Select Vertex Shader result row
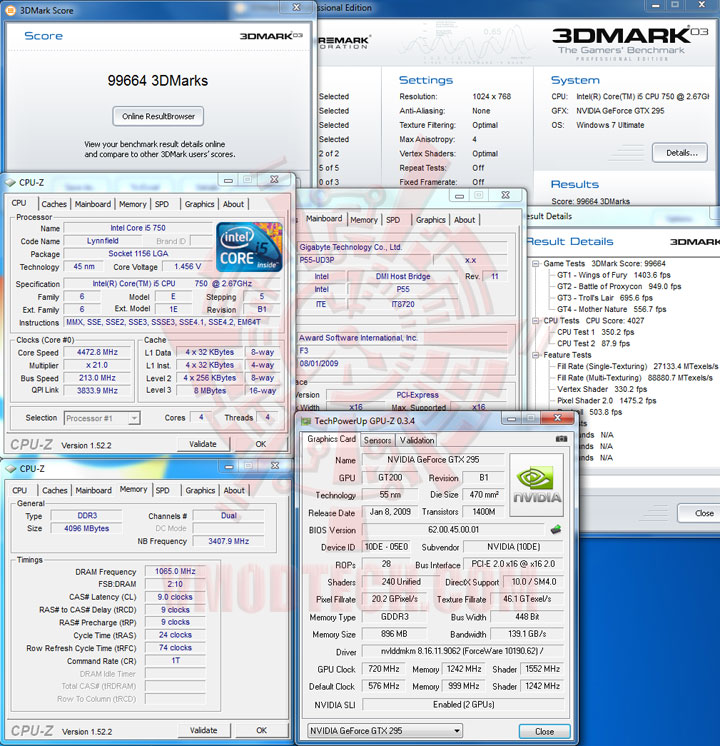Viewport: 720px width, 746px height. click(x=602, y=389)
